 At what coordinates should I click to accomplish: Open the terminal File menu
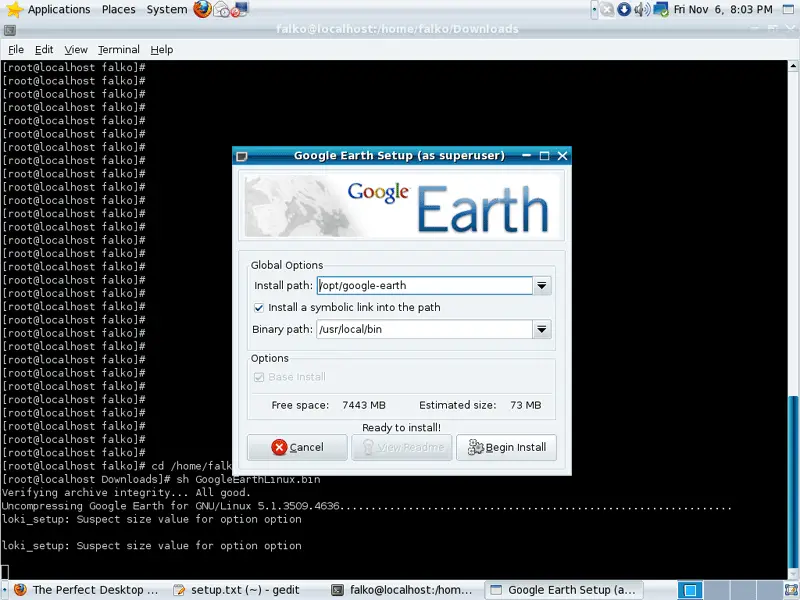16,49
